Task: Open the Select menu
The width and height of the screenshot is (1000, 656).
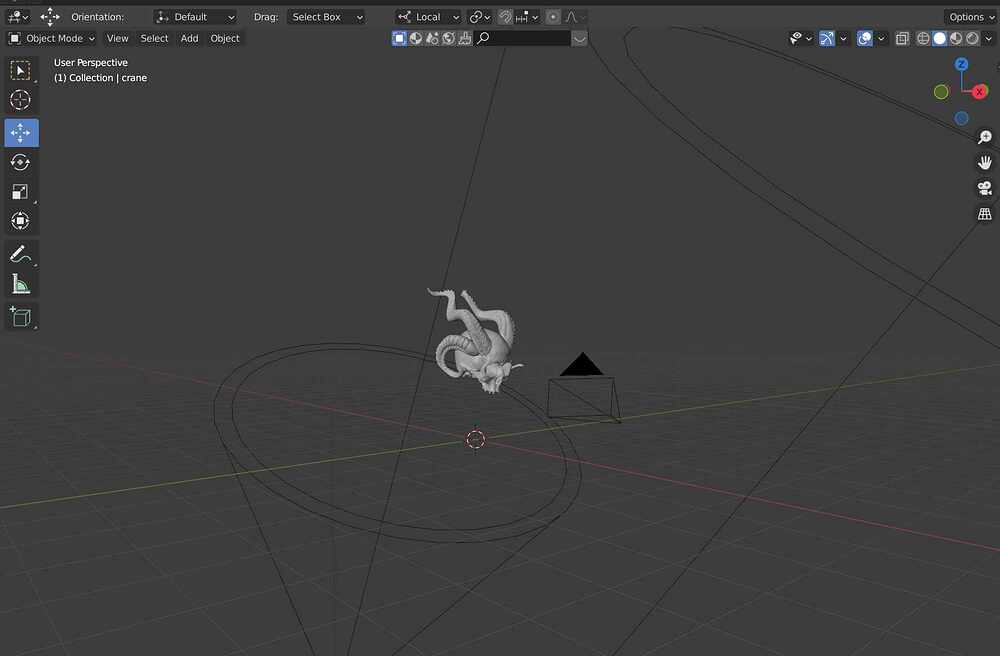Action: tap(154, 38)
